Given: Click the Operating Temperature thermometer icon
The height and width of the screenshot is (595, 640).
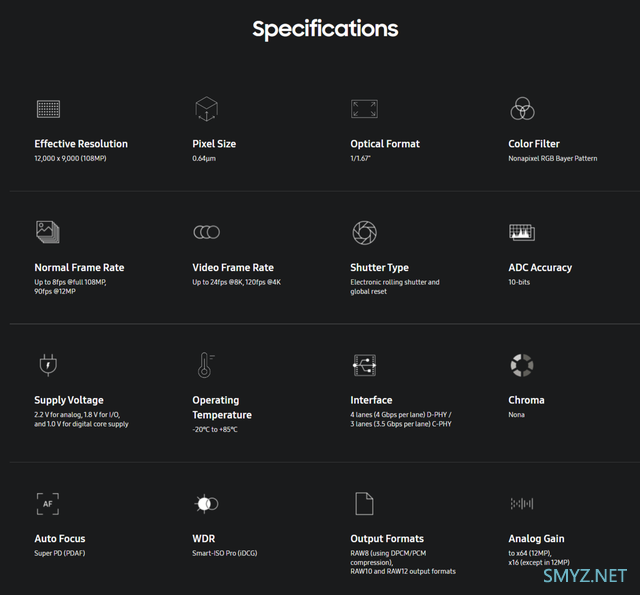Looking at the screenshot, I should 206,365.
